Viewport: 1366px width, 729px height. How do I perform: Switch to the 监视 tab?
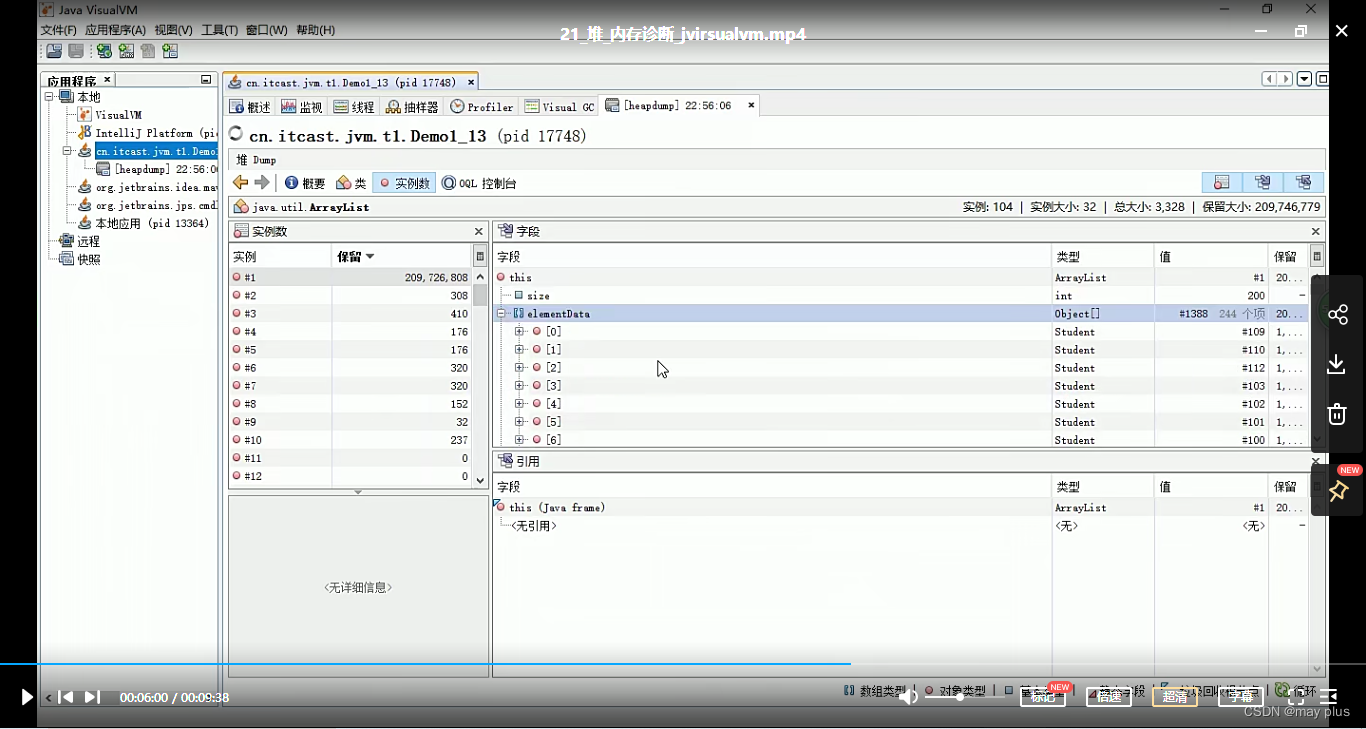(x=302, y=107)
